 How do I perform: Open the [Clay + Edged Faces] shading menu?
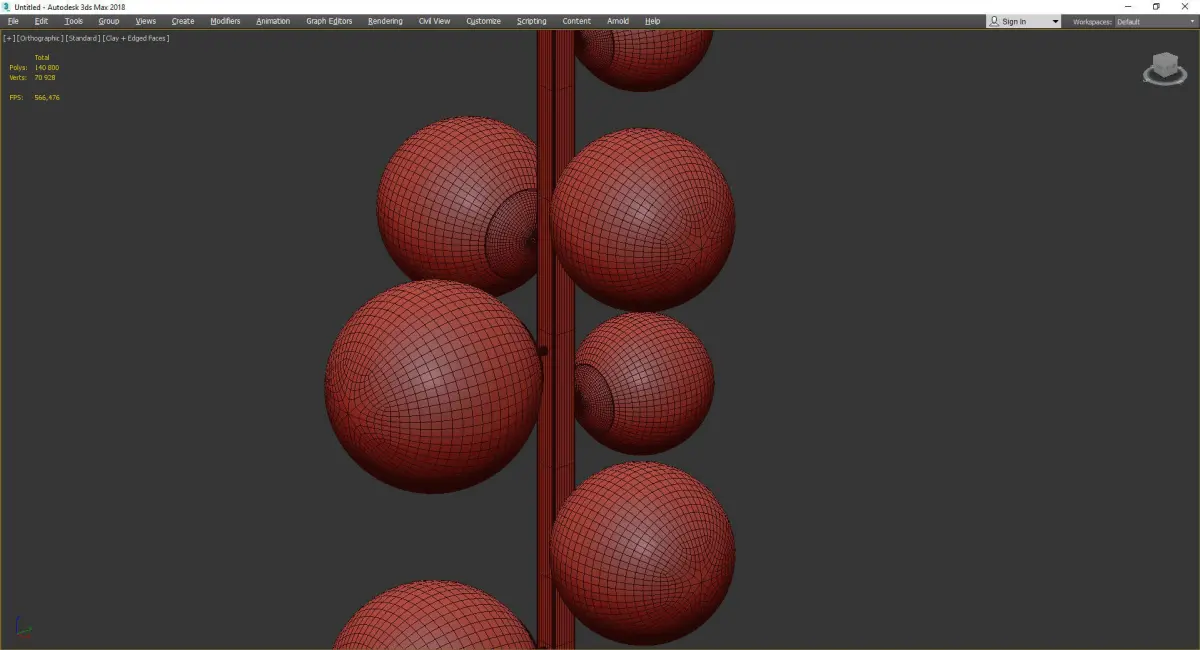coord(136,38)
